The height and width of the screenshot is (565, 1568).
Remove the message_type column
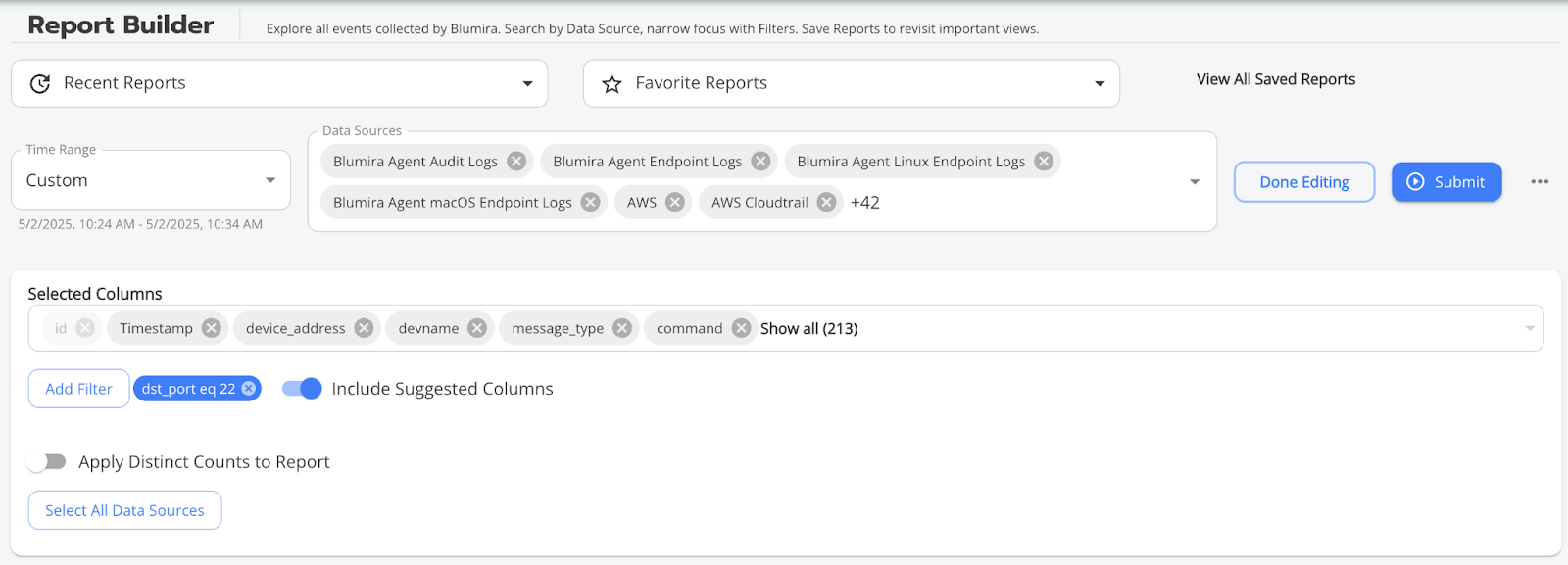click(621, 328)
